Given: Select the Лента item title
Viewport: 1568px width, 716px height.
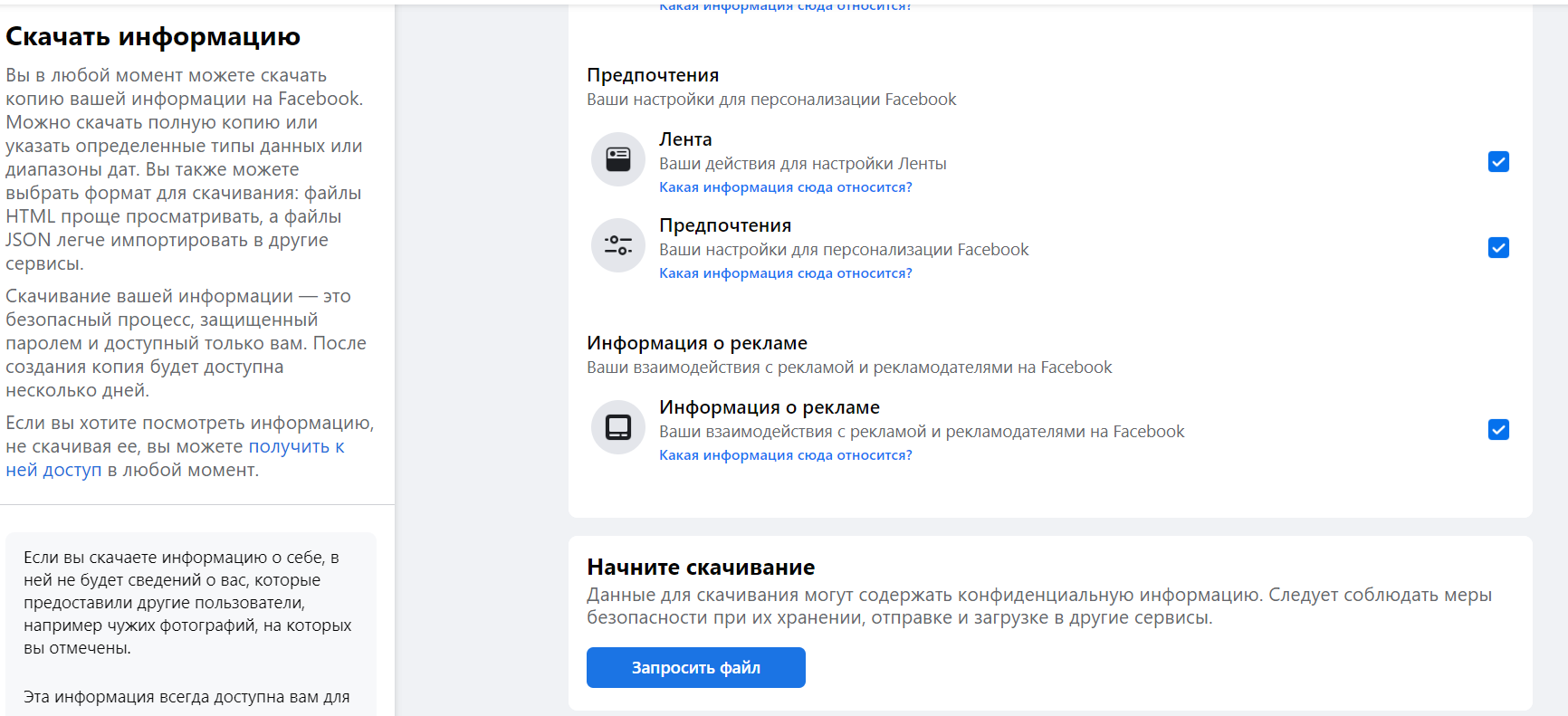Looking at the screenshot, I should 685,139.
